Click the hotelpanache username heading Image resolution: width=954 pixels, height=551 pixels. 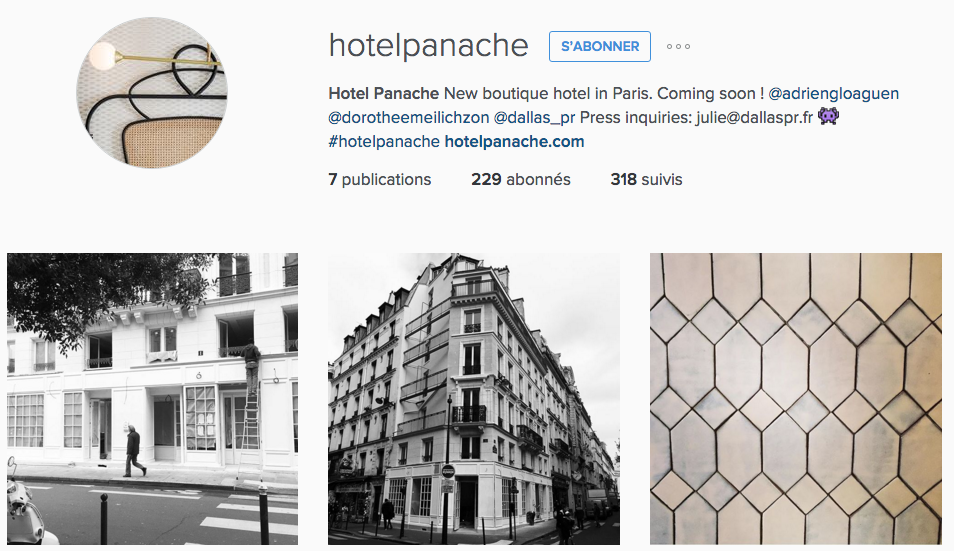click(x=428, y=46)
